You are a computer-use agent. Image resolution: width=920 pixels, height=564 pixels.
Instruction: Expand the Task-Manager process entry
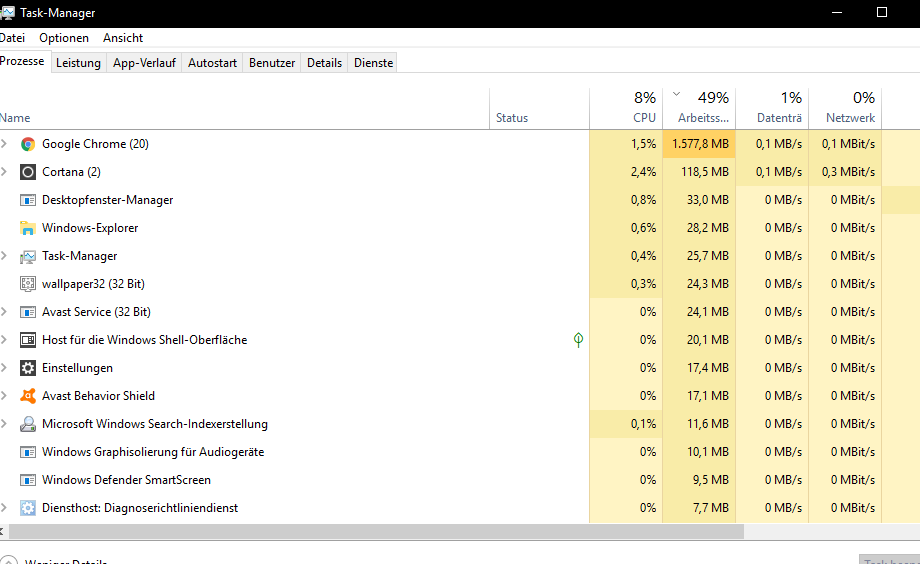4,256
